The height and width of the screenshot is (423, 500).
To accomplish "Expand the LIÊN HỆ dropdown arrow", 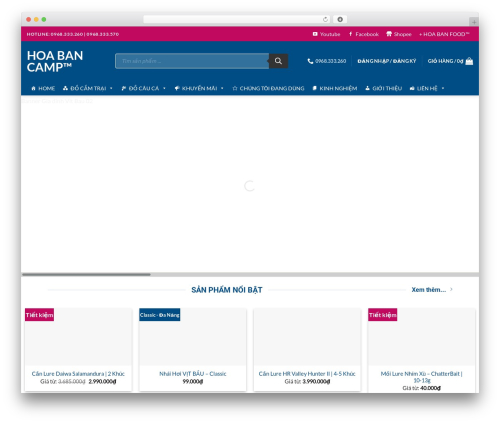I will coord(443,88).
